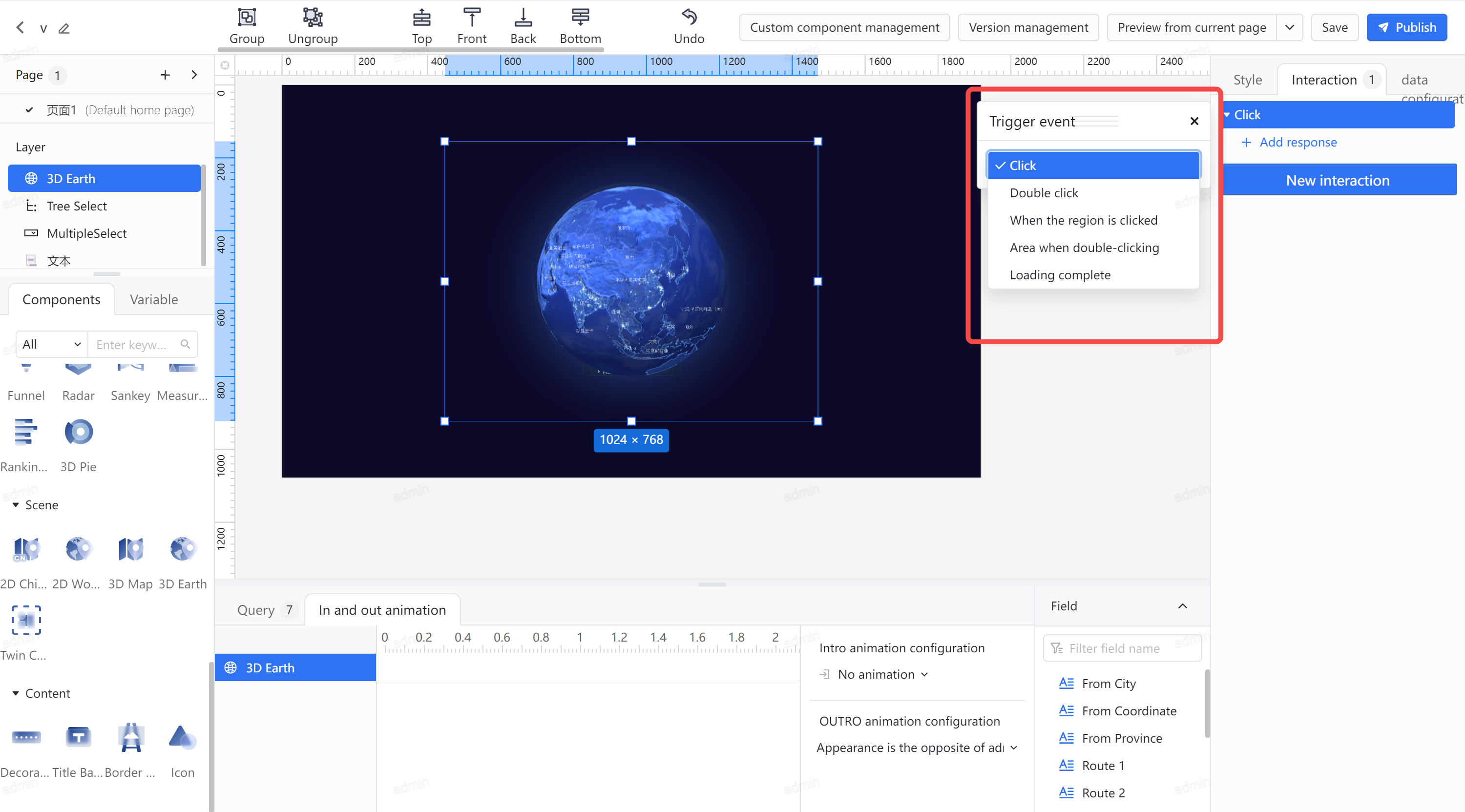Switch to the Style tab
The height and width of the screenshot is (812, 1465).
pos(1247,80)
